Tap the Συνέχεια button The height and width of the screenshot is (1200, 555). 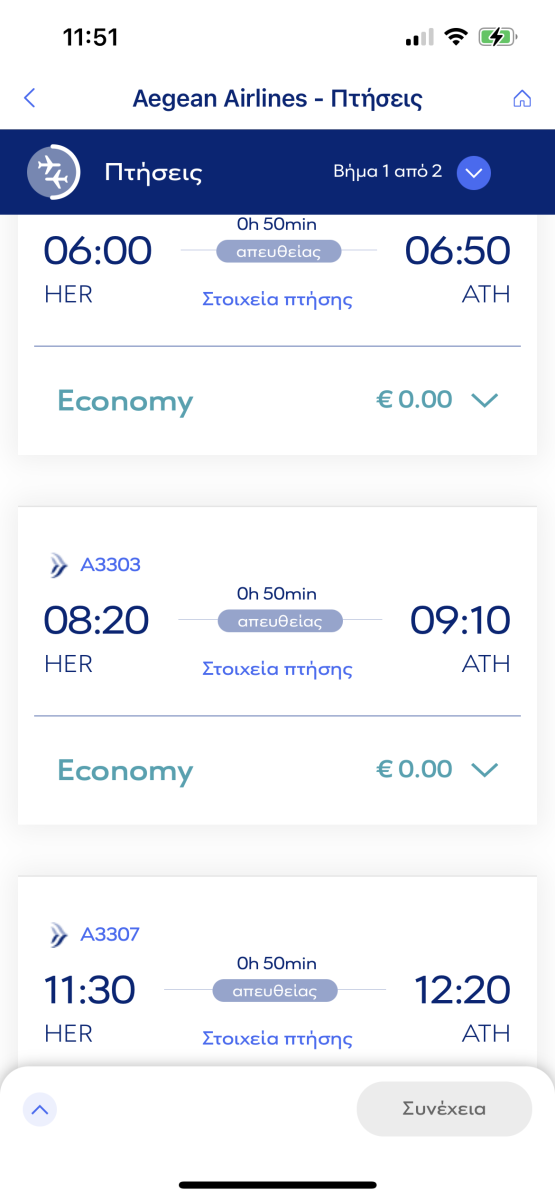(444, 1108)
